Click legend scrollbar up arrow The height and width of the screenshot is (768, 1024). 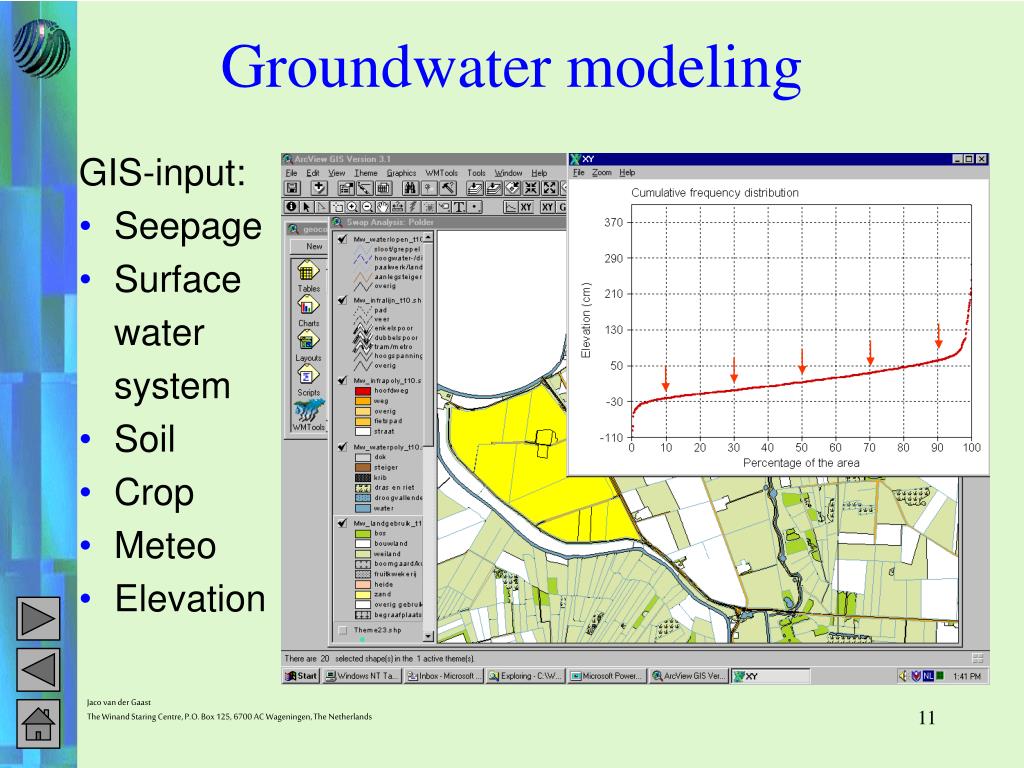point(428,236)
